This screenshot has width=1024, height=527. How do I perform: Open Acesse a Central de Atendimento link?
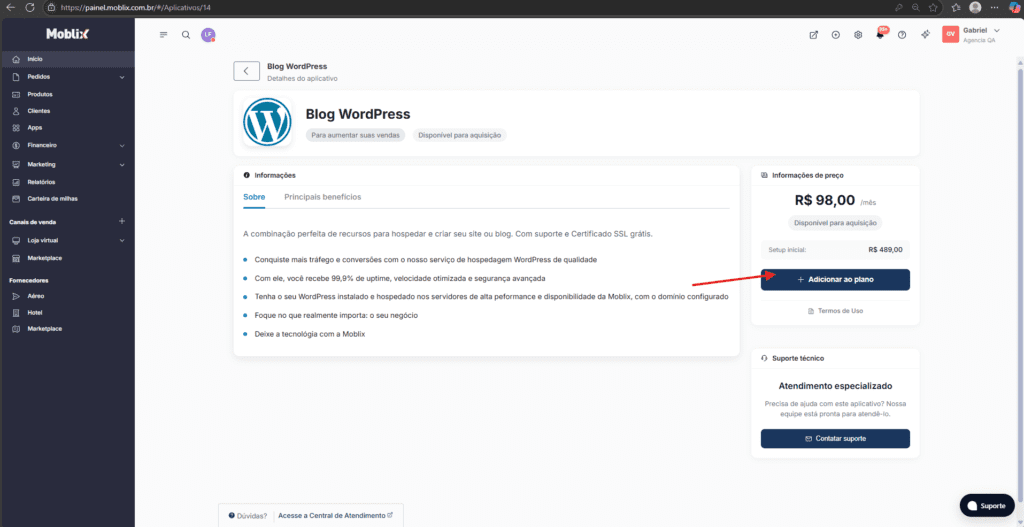[x=335, y=516]
